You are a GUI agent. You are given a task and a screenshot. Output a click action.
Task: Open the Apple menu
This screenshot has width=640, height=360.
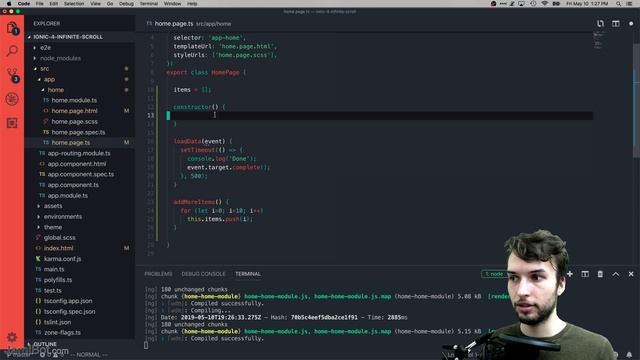(9, 4)
